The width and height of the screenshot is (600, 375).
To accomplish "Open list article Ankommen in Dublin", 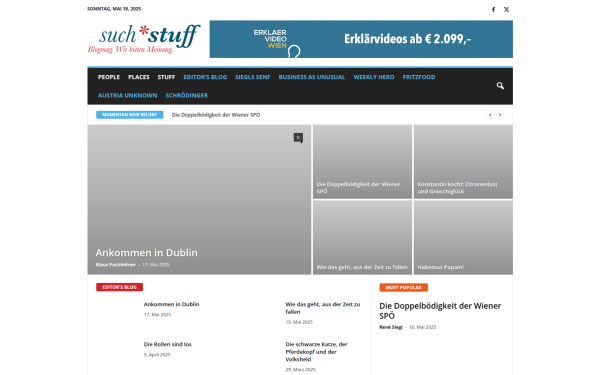I will [x=171, y=304].
